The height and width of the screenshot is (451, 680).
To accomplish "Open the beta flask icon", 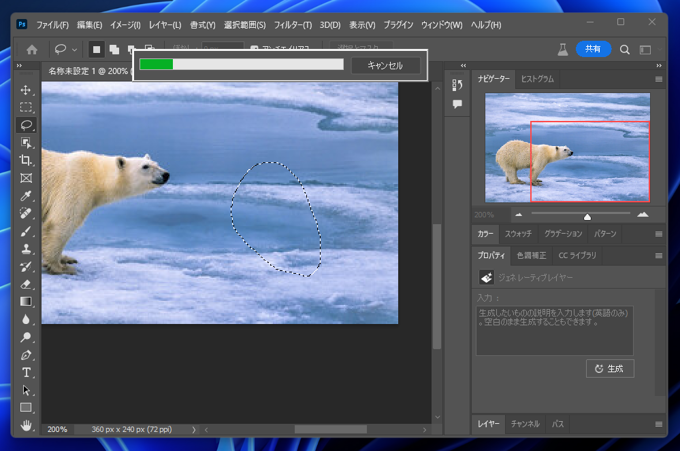I will [562, 50].
